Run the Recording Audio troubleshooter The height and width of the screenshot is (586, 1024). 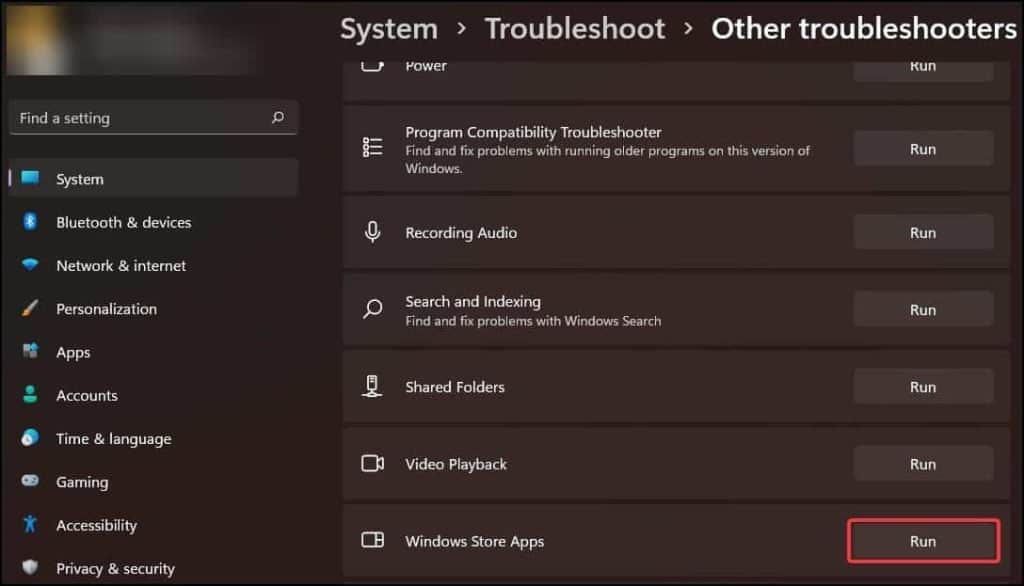point(922,231)
